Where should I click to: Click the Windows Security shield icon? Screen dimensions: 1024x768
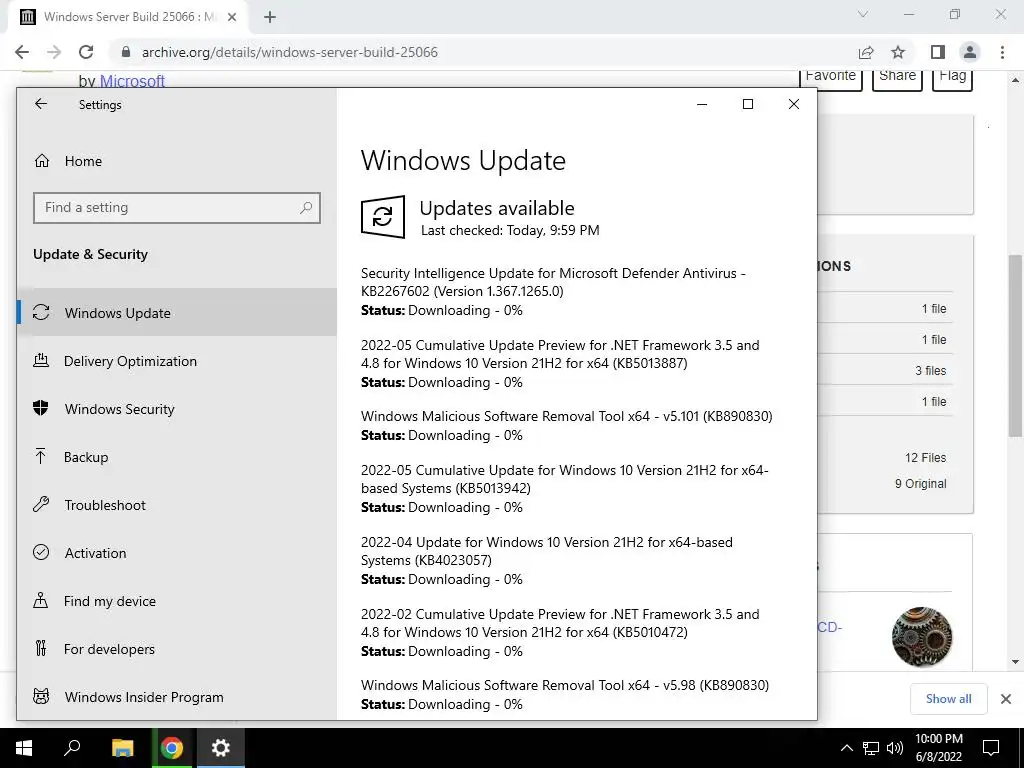tap(40, 408)
